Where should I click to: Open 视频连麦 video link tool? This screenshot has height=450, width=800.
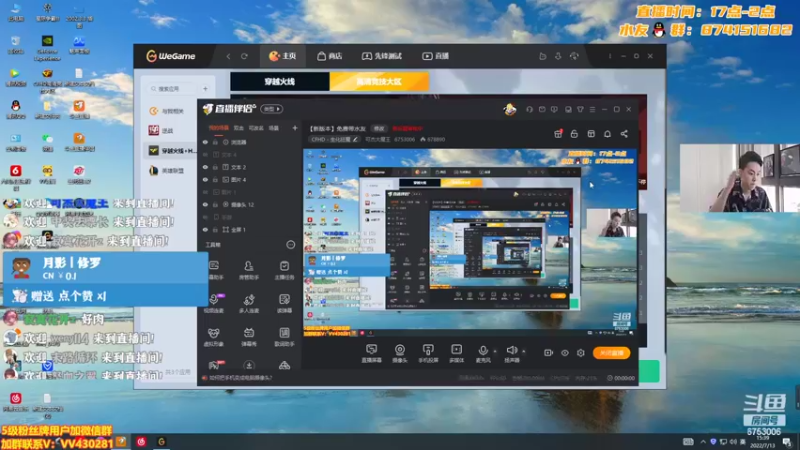click(x=213, y=304)
